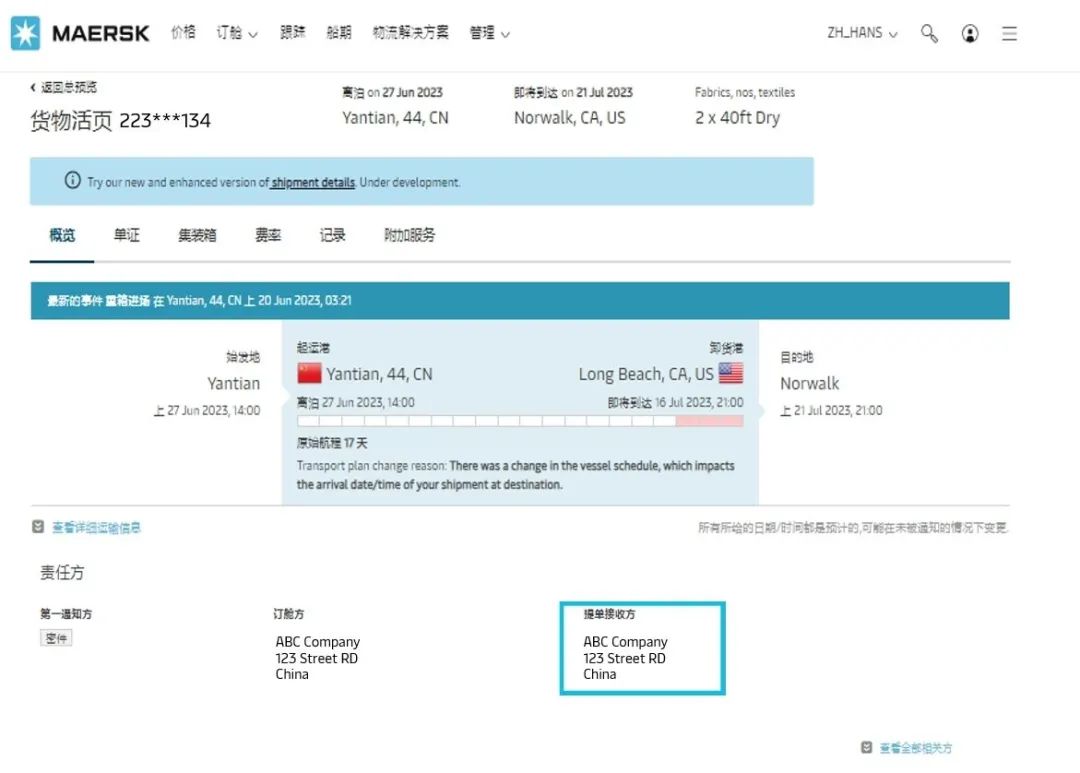Open 物流解决方案 in the top navigation
The height and width of the screenshot is (773, 1080).
(x=411, y=32)
